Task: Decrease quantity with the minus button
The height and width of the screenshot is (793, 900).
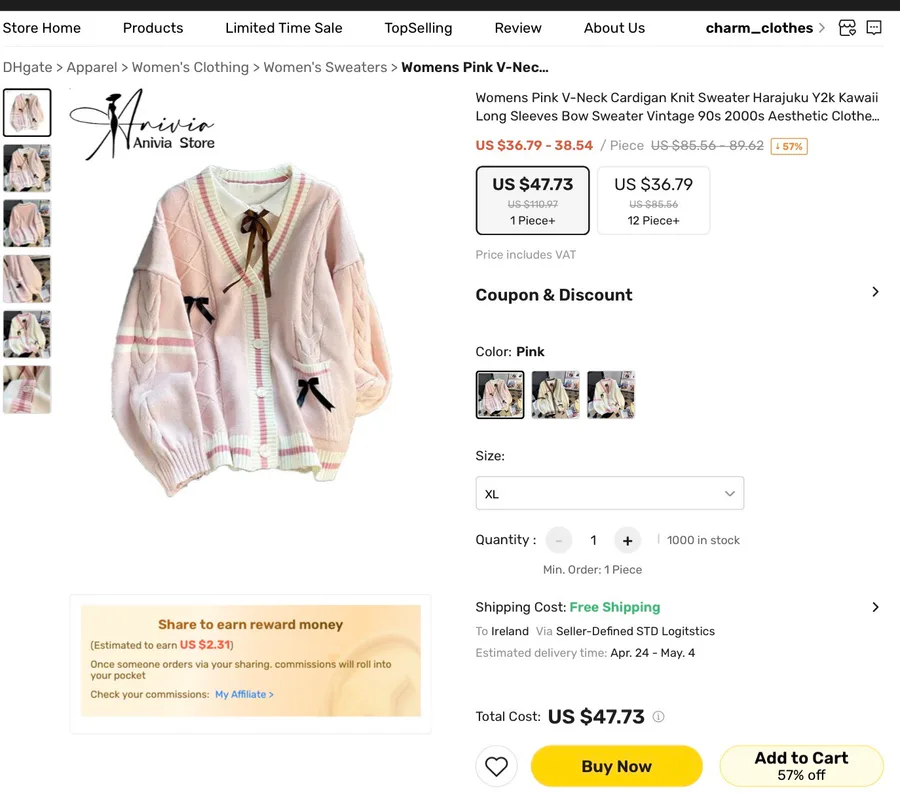Action: pyautogui.click(x=559, y=541)
